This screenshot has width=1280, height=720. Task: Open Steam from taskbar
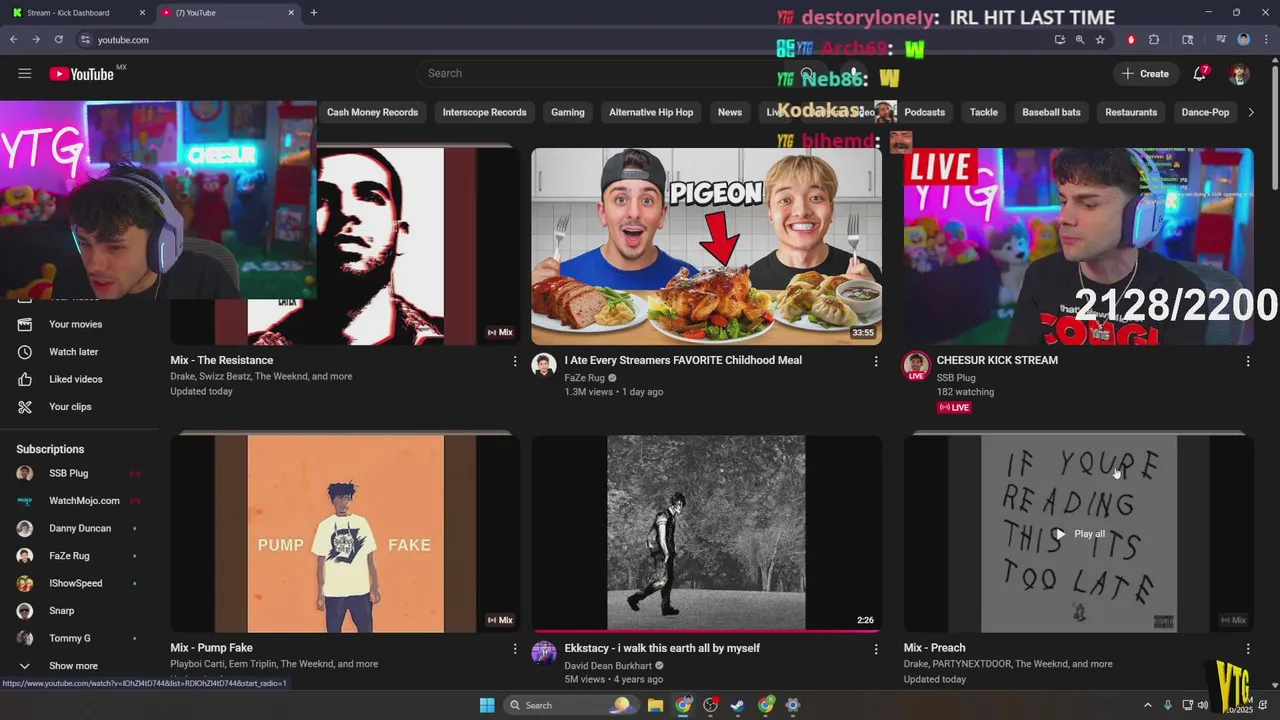coord(738,705)
